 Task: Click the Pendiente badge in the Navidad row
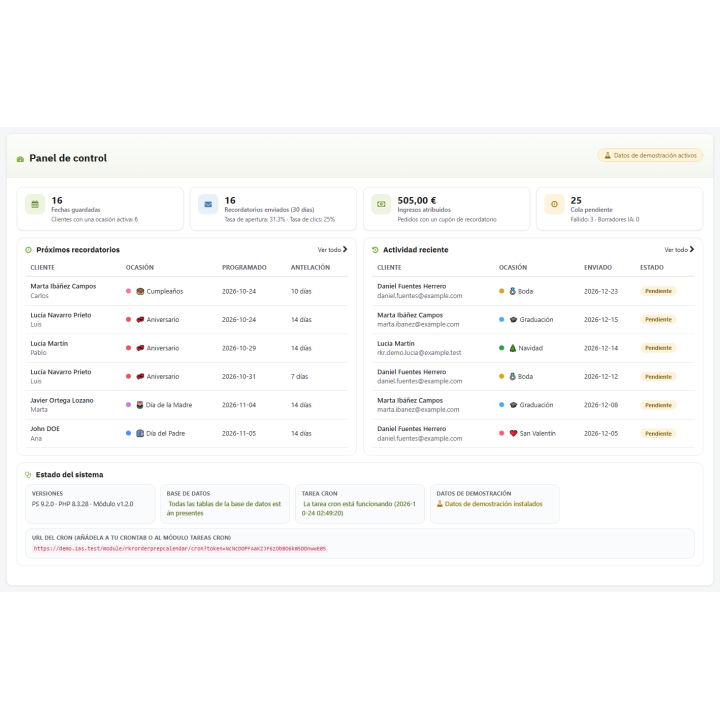click(658, 348)
